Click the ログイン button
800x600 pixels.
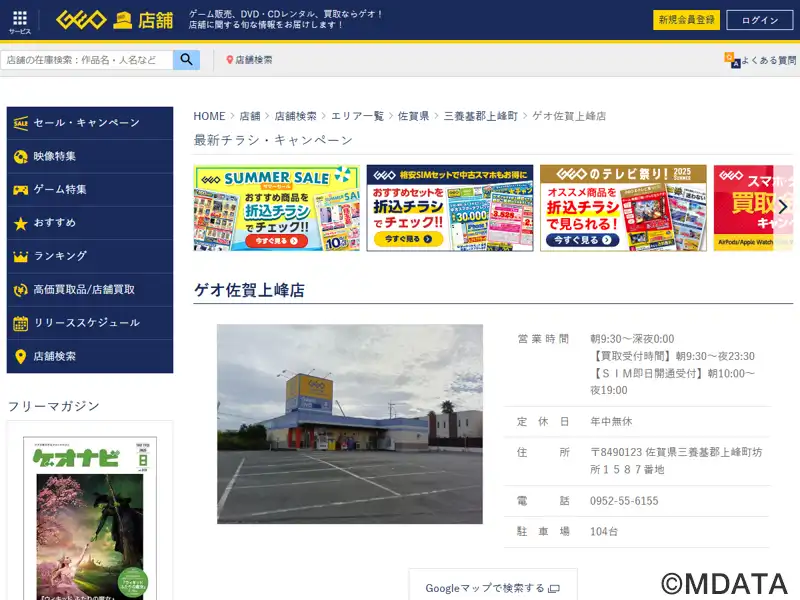point(760,20)
